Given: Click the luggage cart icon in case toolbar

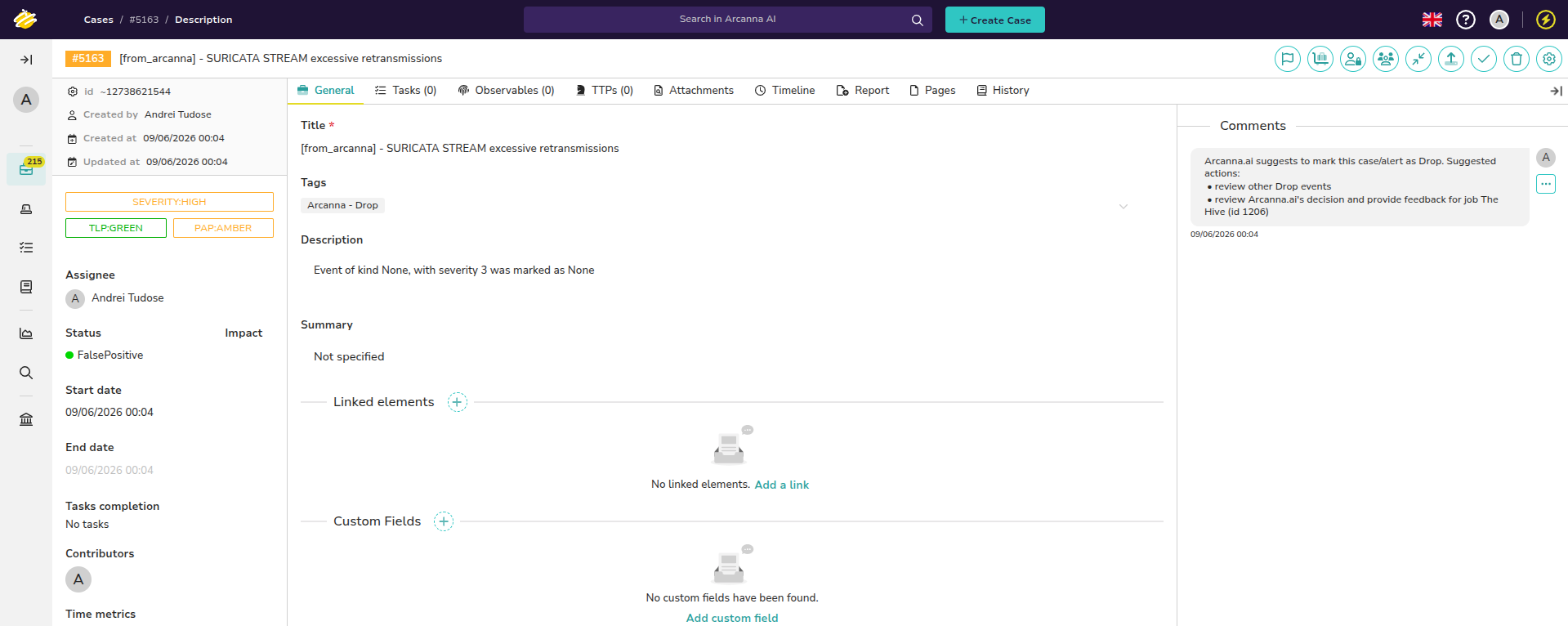Looking at the screenshot, I should pyautogui.click(x=1320, y=59).
